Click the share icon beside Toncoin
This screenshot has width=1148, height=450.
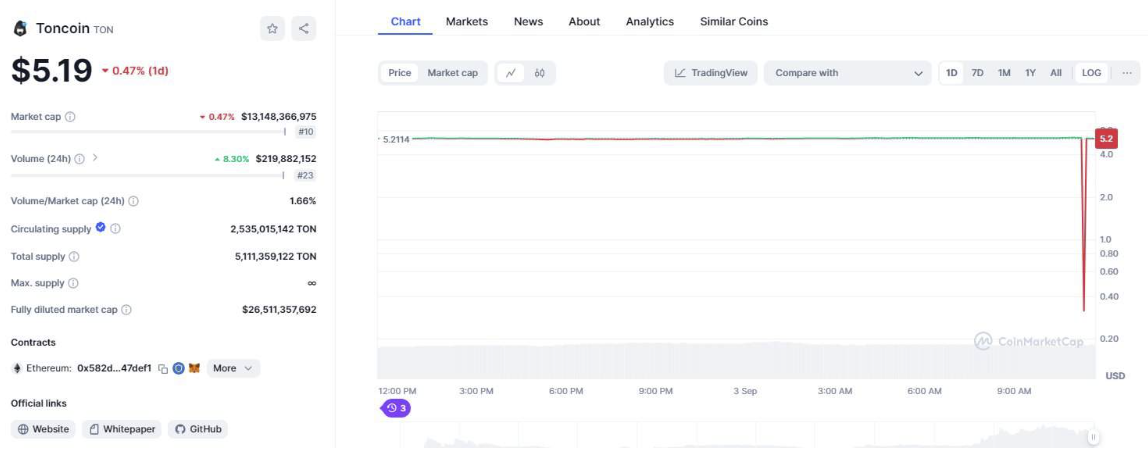point(304,29)
